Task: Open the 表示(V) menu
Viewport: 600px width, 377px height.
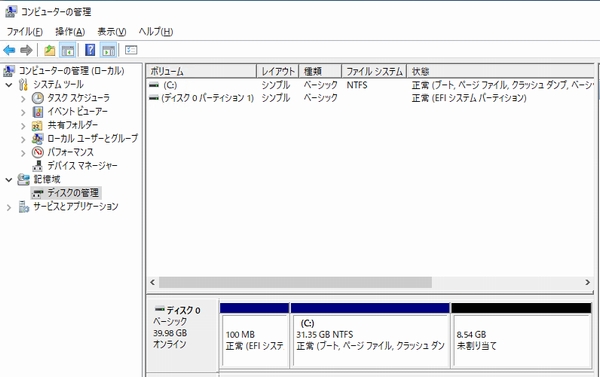Action: pos(112,32)
